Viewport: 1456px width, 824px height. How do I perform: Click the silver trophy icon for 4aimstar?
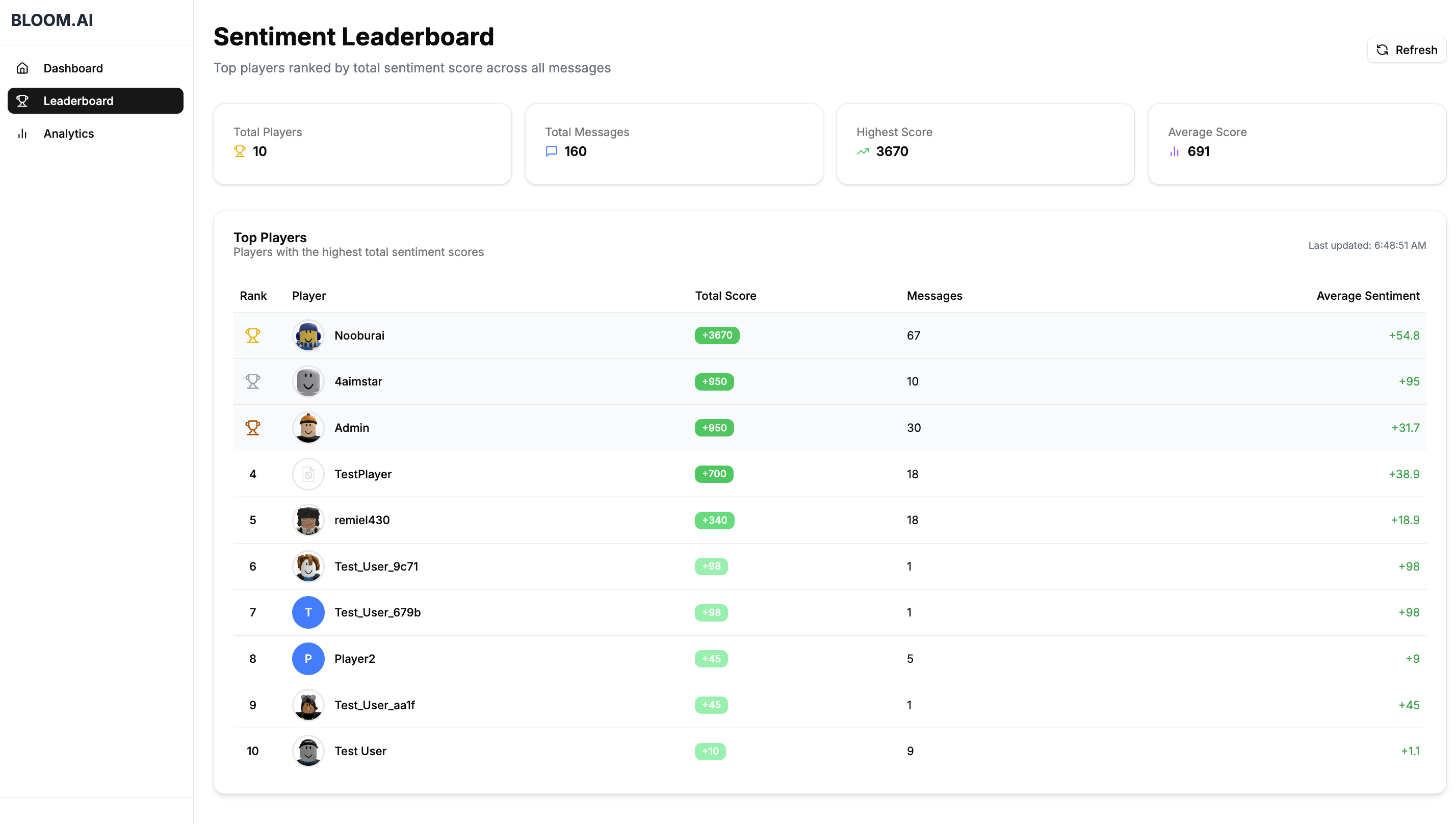click(252, 381)
